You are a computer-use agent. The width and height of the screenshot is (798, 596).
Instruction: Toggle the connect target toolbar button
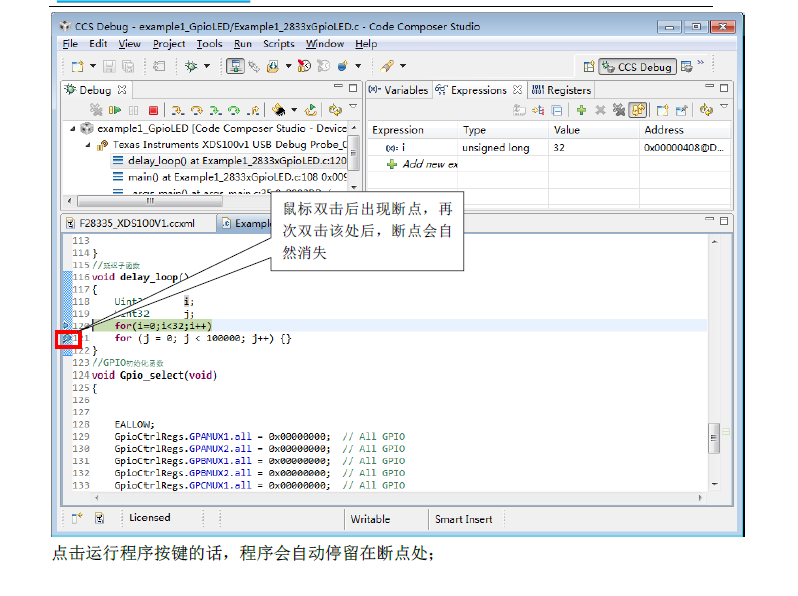pos(235,66)
